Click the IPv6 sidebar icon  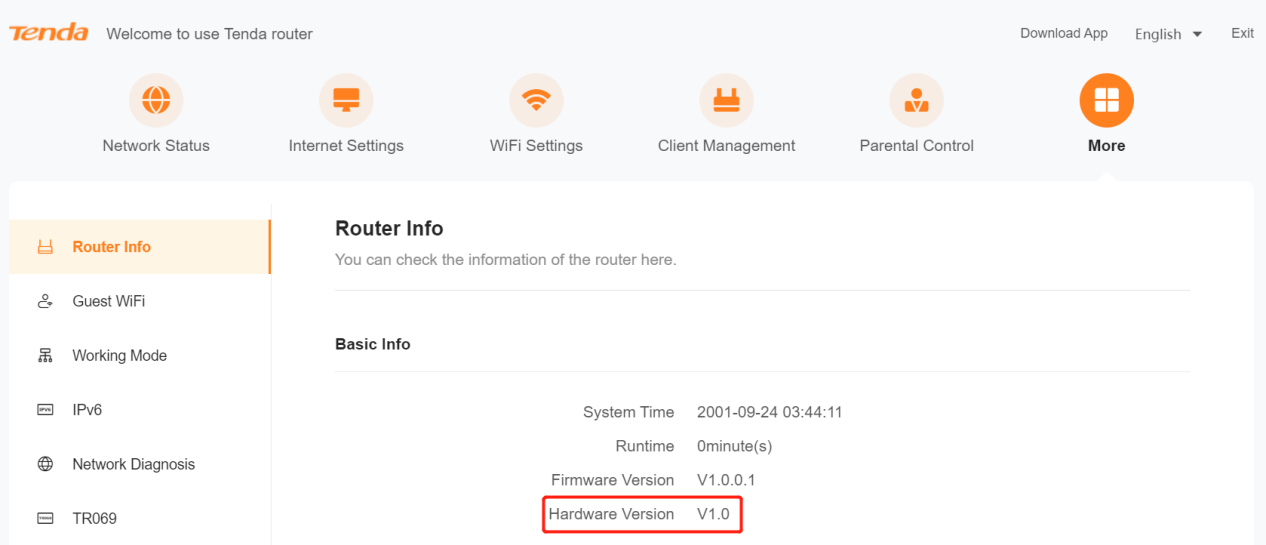click(45, 410)
